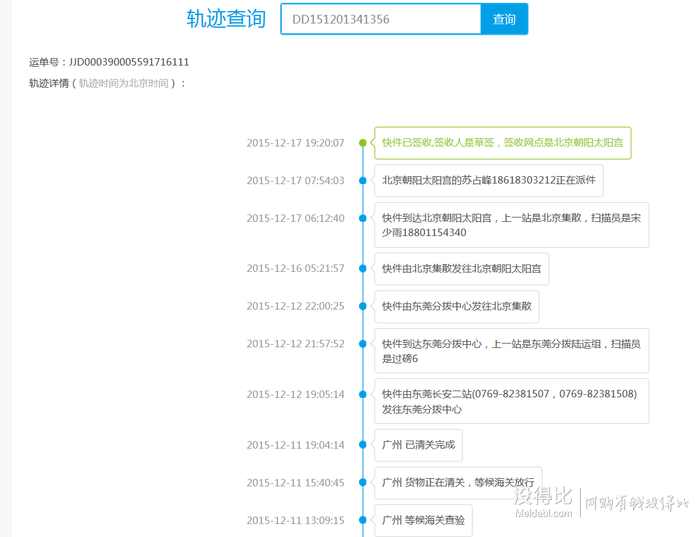The width and height of the screenshot is (700, 537).
Task: Click the timeline marker for 2015-12-12 21:57:52
Action: (362, 344)
